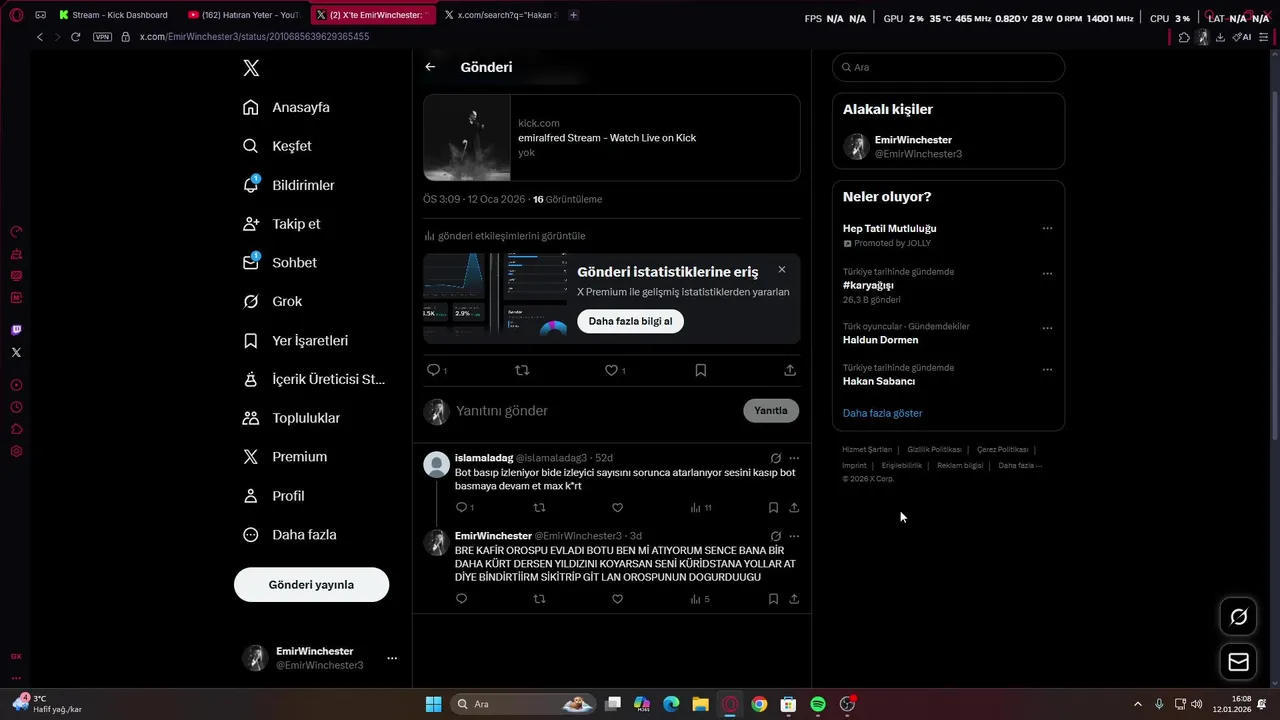
Task: Like the main post heart icon
Action: (611, 370)
